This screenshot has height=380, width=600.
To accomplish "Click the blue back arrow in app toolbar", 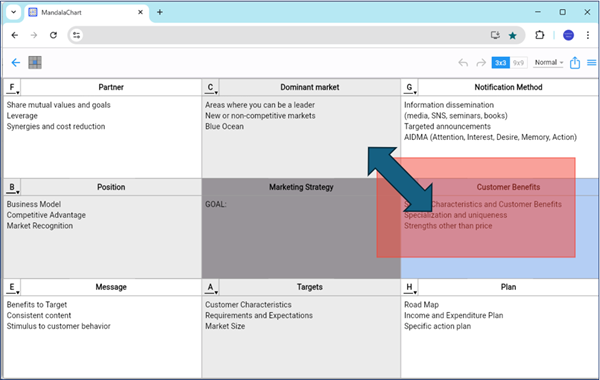I will (16, 62).
